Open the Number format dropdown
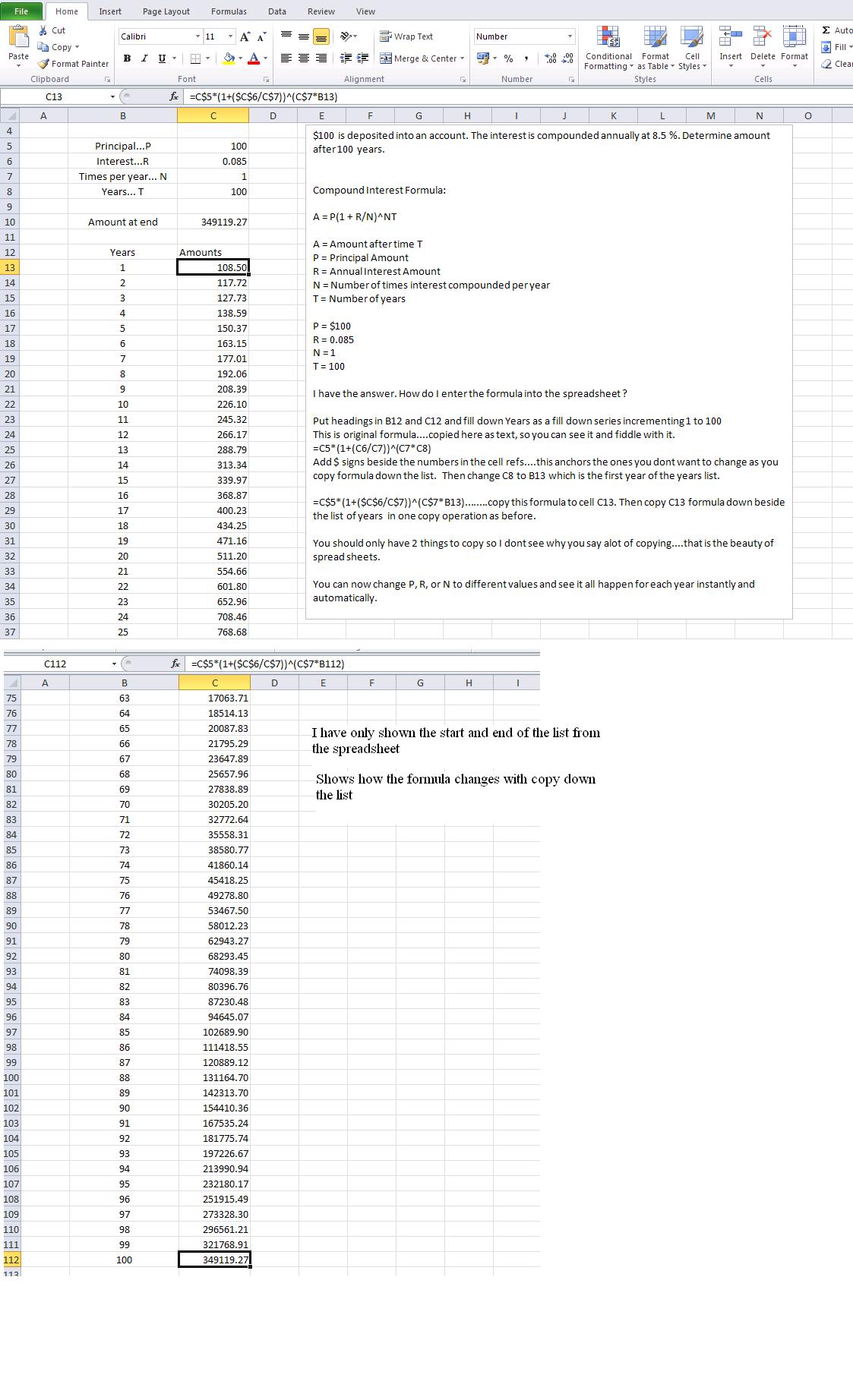The height and width of the screenshot is (1400, 853). point(570,36)
